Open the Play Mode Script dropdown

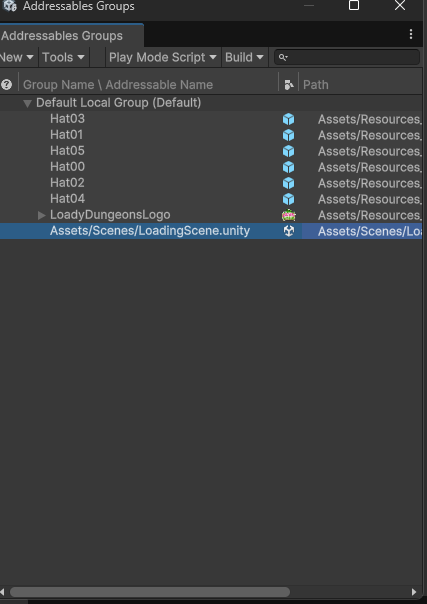pos(163,57)
